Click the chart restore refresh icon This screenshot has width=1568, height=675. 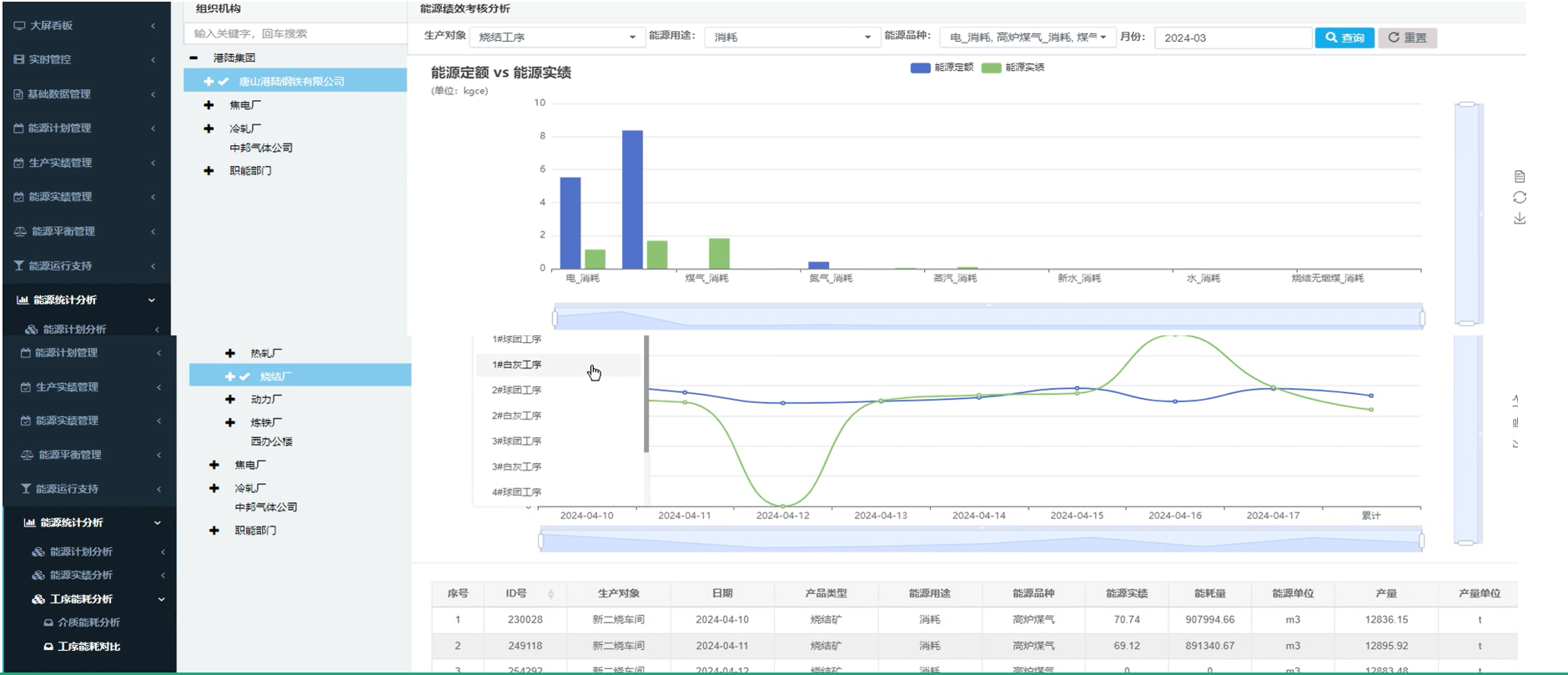click(1520, 198)
